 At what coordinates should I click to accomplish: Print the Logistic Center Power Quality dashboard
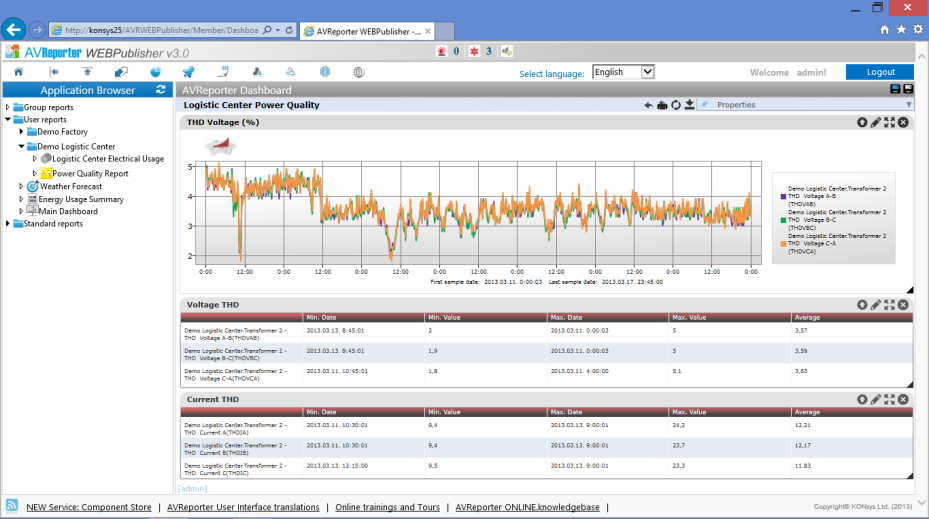(662, 105)
